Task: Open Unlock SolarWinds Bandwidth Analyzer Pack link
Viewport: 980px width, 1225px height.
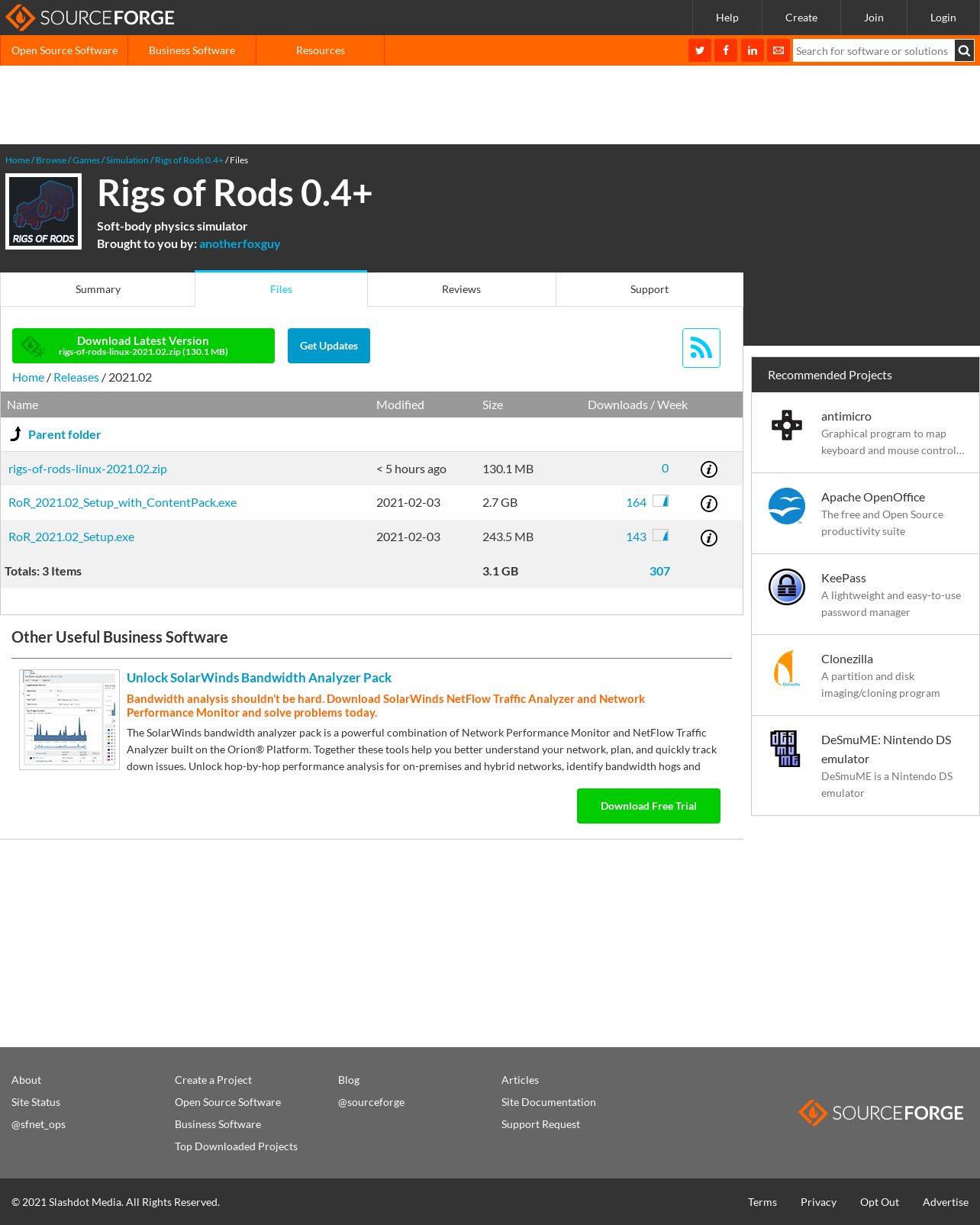Action: click(259, 678)
